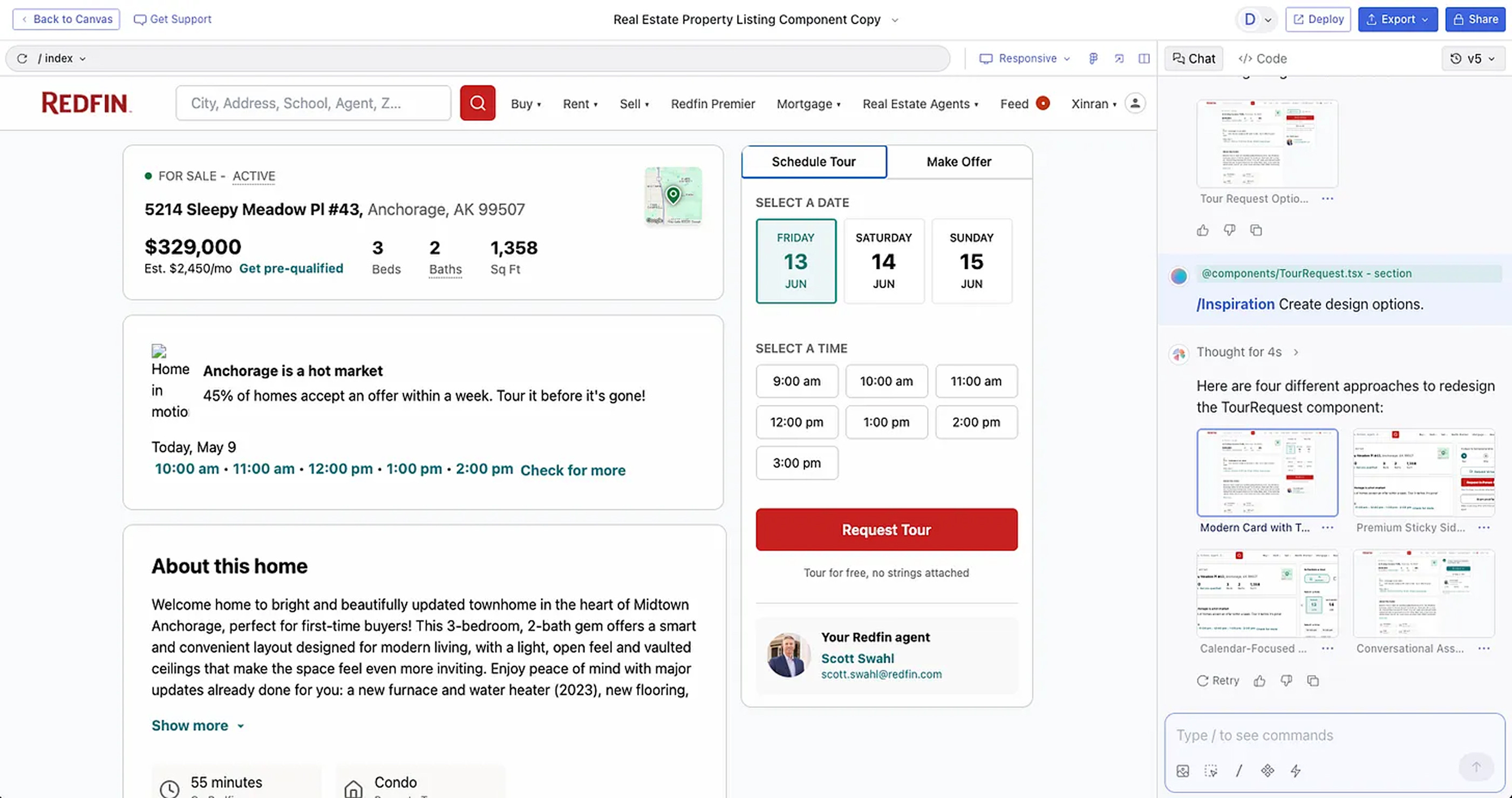Screen dimensions: 1512x798
Task: Toggle split panel layout icon
Action: coord(1144,58)
